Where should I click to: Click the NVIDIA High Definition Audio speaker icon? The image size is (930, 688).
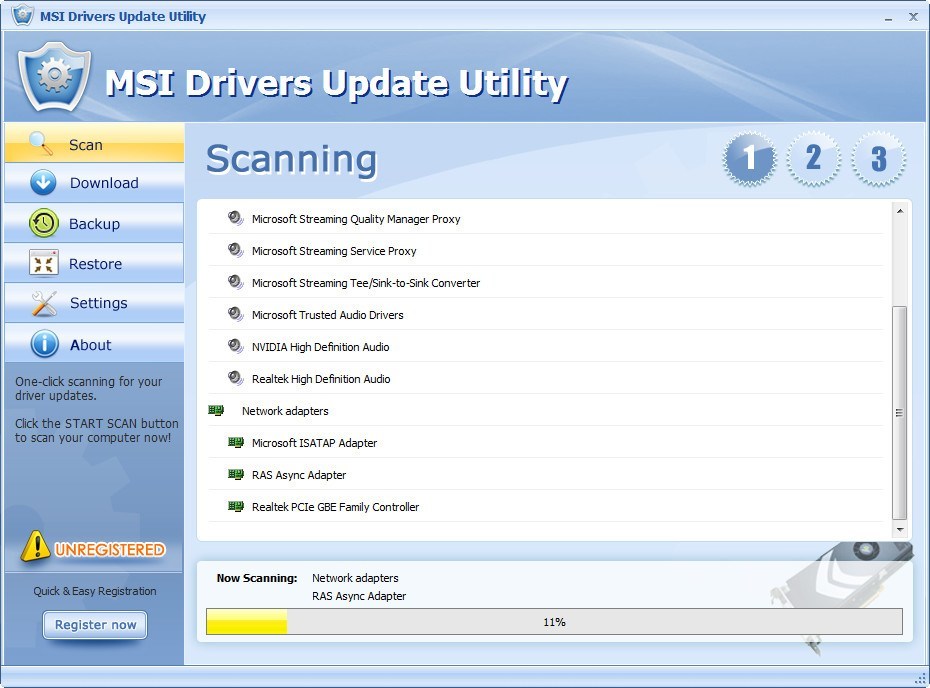(x=234, y=347)
